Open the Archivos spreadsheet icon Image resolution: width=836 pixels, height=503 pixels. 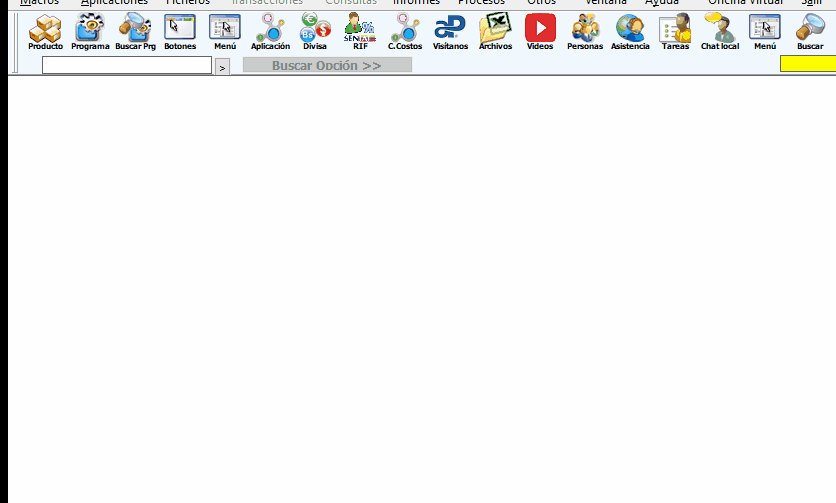pos(495,31)
